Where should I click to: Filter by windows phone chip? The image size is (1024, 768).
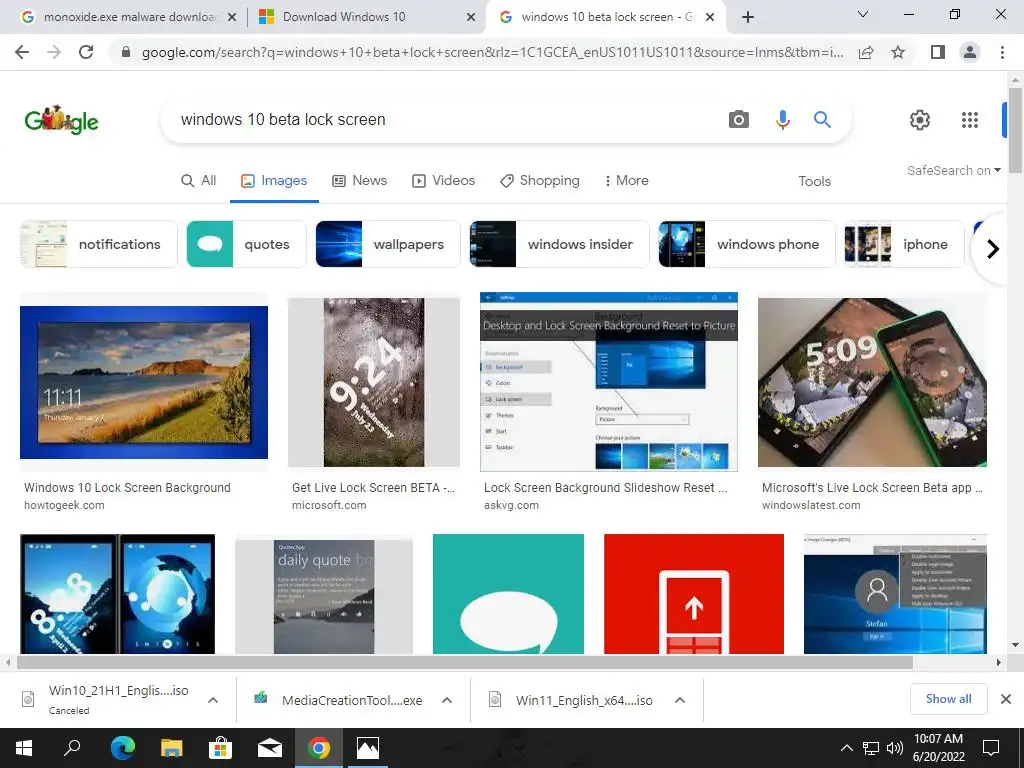(x=746, y=244)
